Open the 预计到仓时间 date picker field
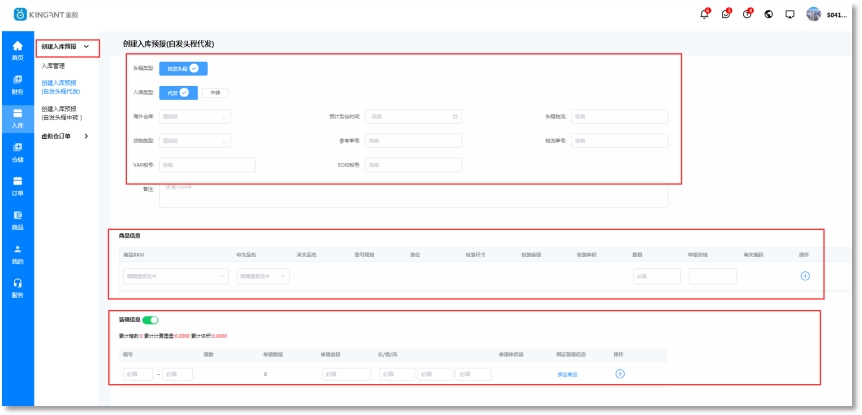 [x=413, y=117]
